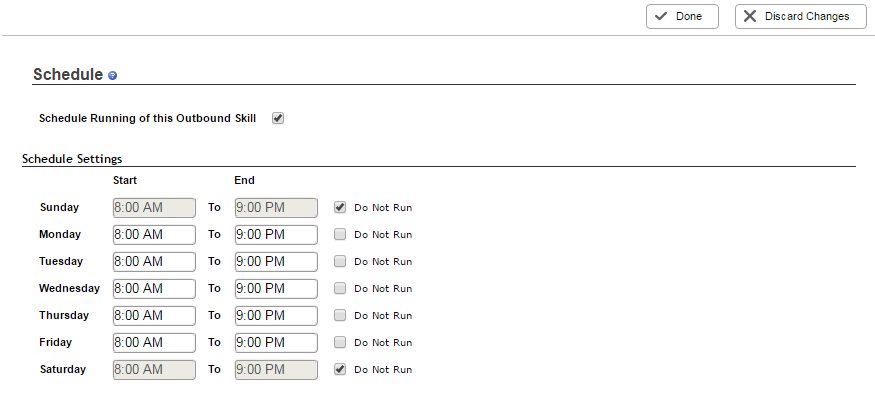This screenshot has height=404, width=875.
Task: Enable Do Not Run for Friday
Action: coord(340,343)
